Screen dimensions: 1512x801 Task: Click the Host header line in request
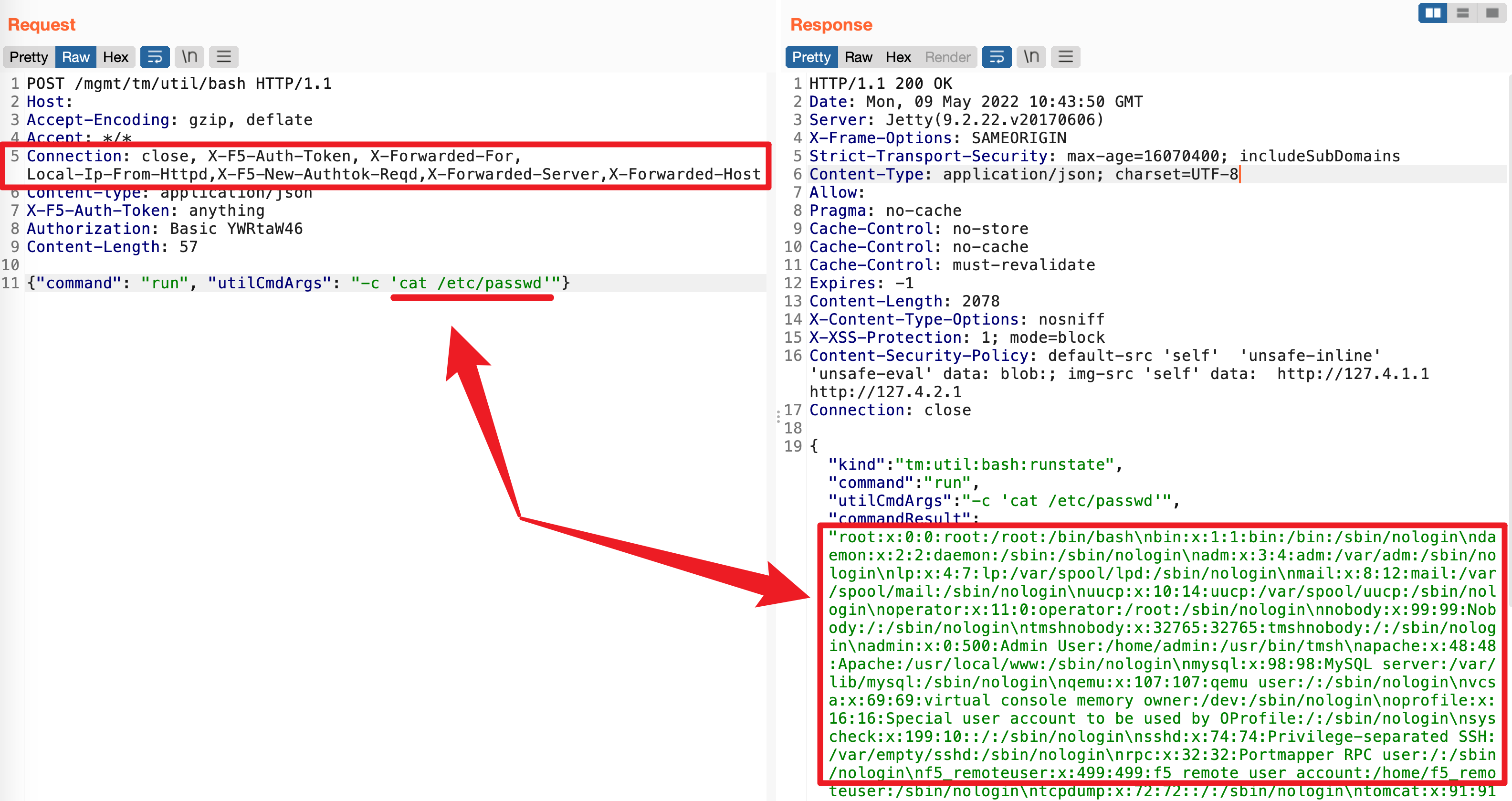pos(49,102)
